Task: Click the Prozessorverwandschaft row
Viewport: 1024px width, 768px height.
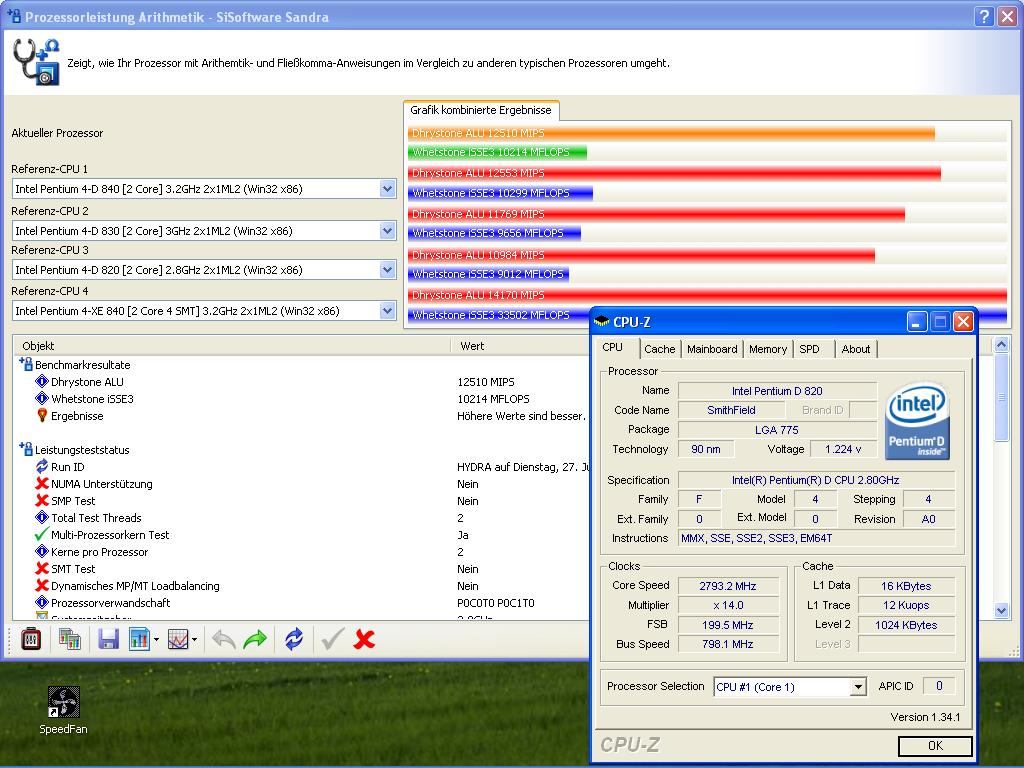Action: pyautogui.click(x=300, y=603)
